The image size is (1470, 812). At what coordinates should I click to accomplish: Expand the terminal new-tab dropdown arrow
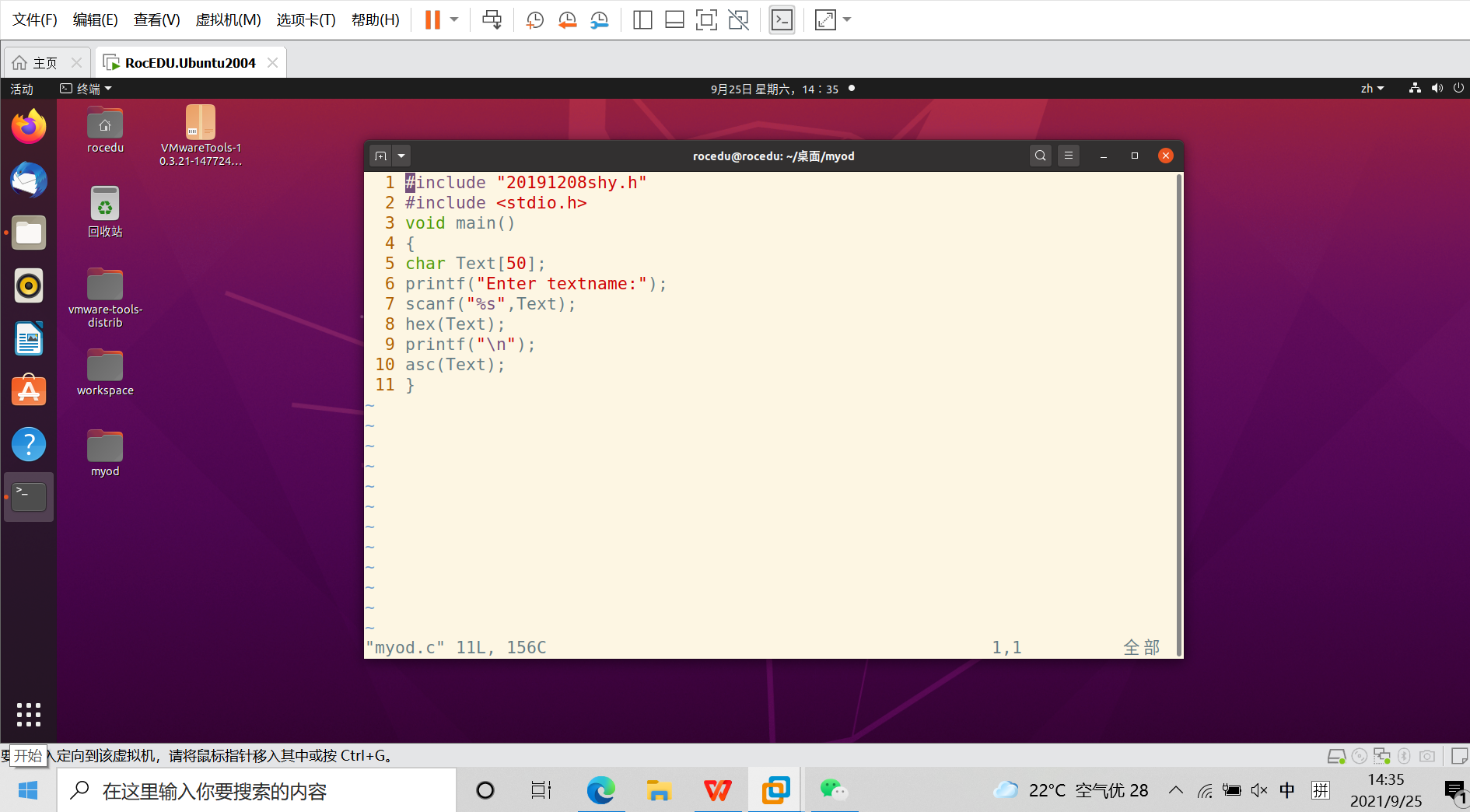401,156
